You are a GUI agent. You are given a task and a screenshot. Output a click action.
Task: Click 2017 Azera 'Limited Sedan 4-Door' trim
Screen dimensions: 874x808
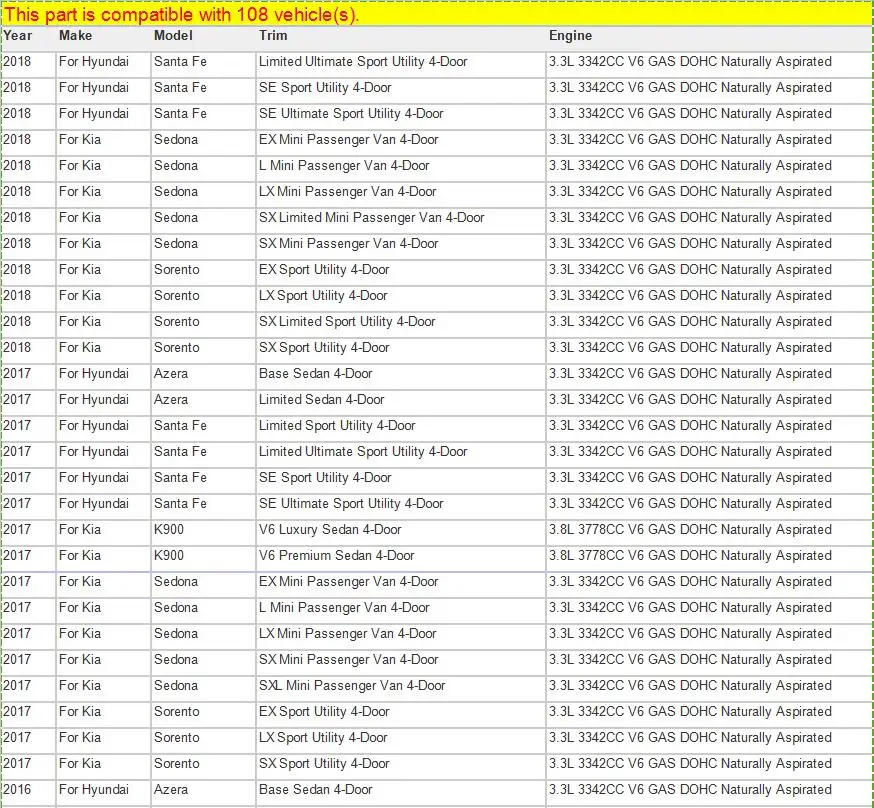[322, 400]
